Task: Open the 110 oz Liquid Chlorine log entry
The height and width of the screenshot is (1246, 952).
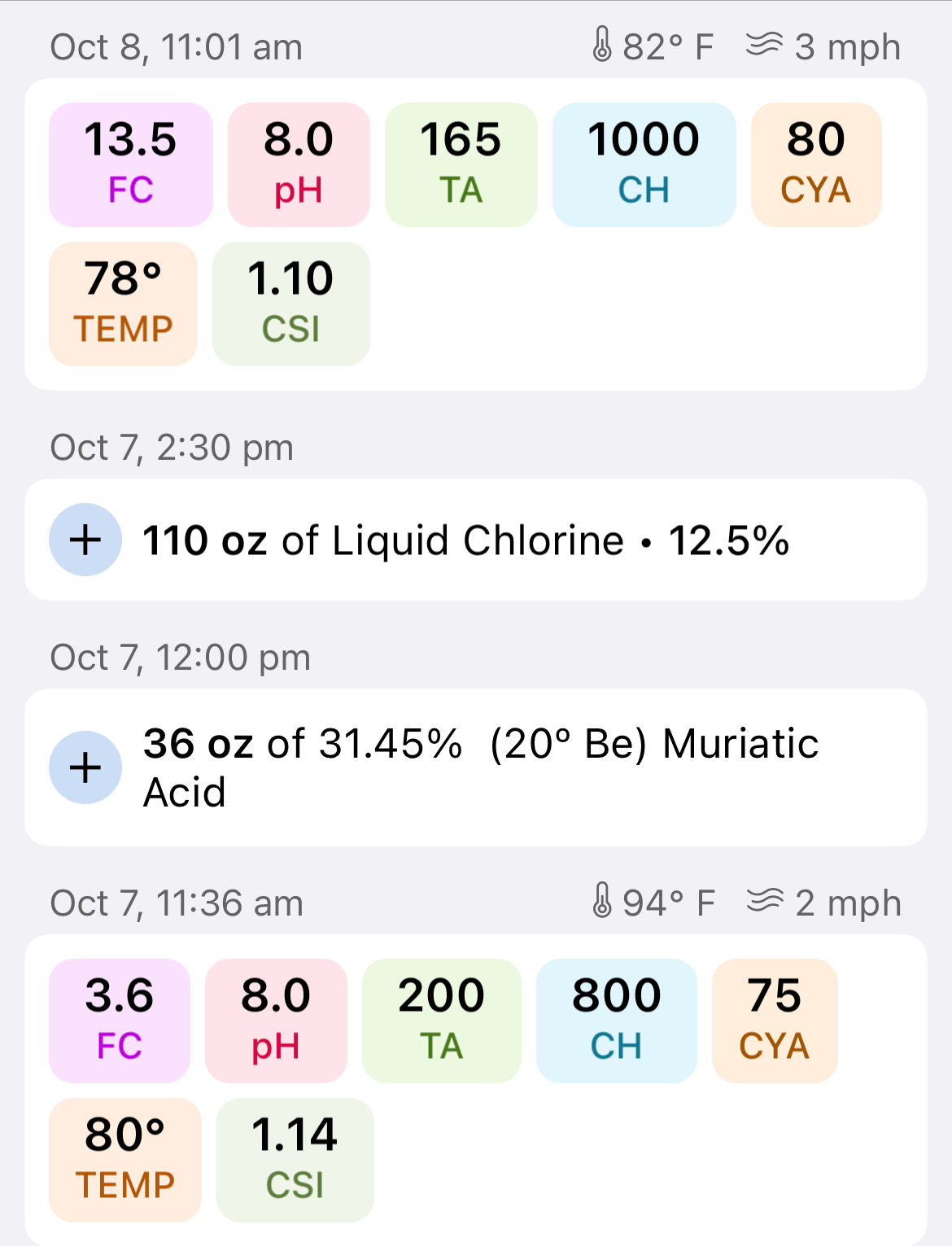Action: click(476, 540)
